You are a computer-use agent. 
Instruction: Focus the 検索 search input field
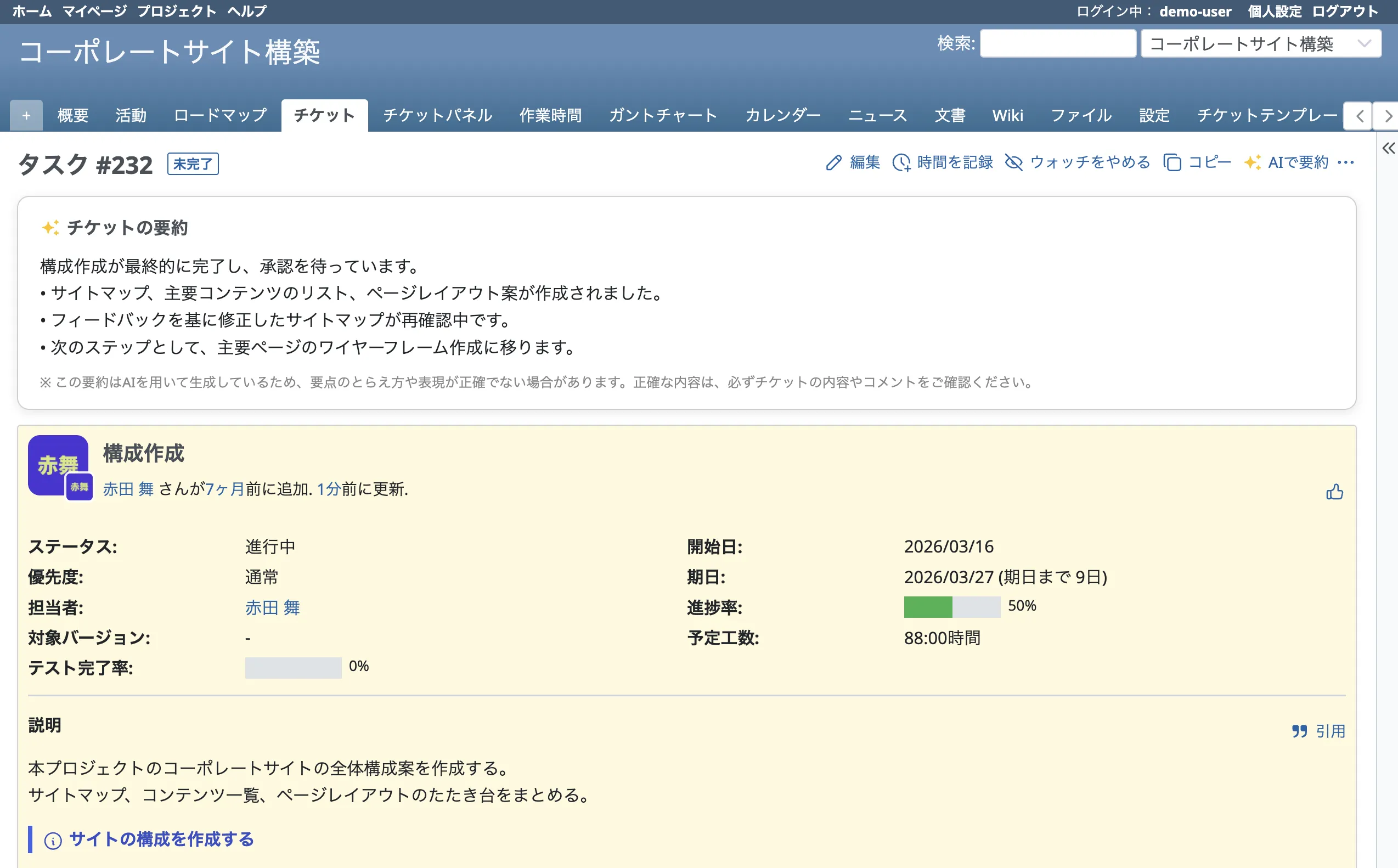(1057, 44)
